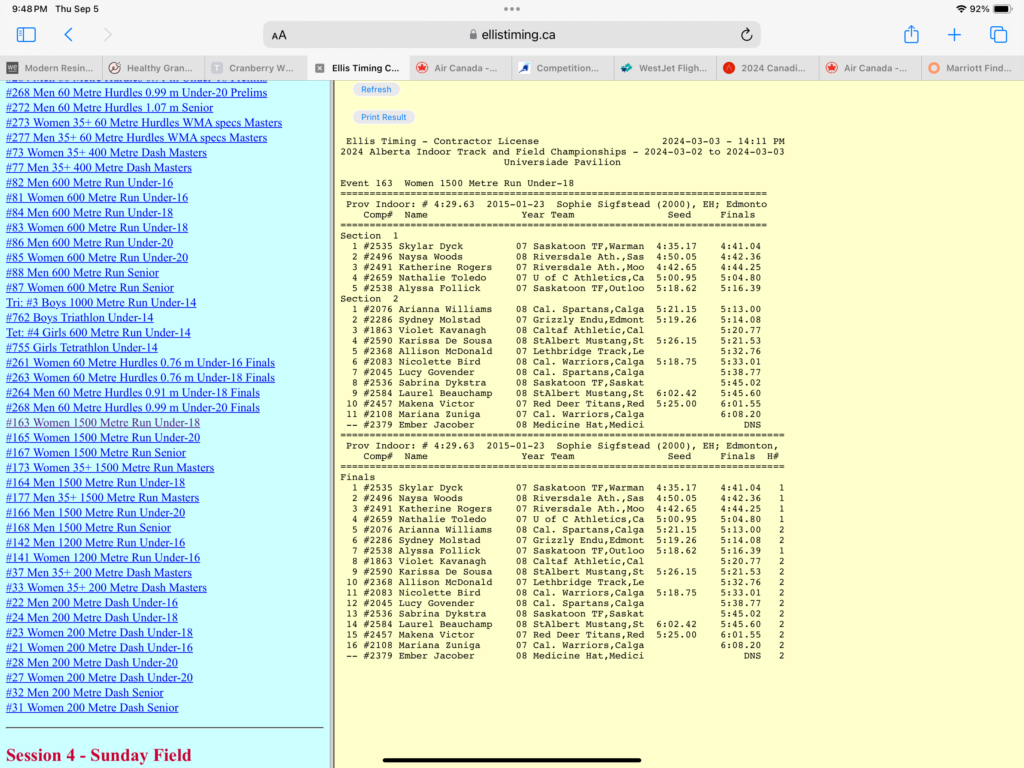The image size is (1024, 768).
Task: Tap the Wi-Fi status icon
Action: coord(961,9)
